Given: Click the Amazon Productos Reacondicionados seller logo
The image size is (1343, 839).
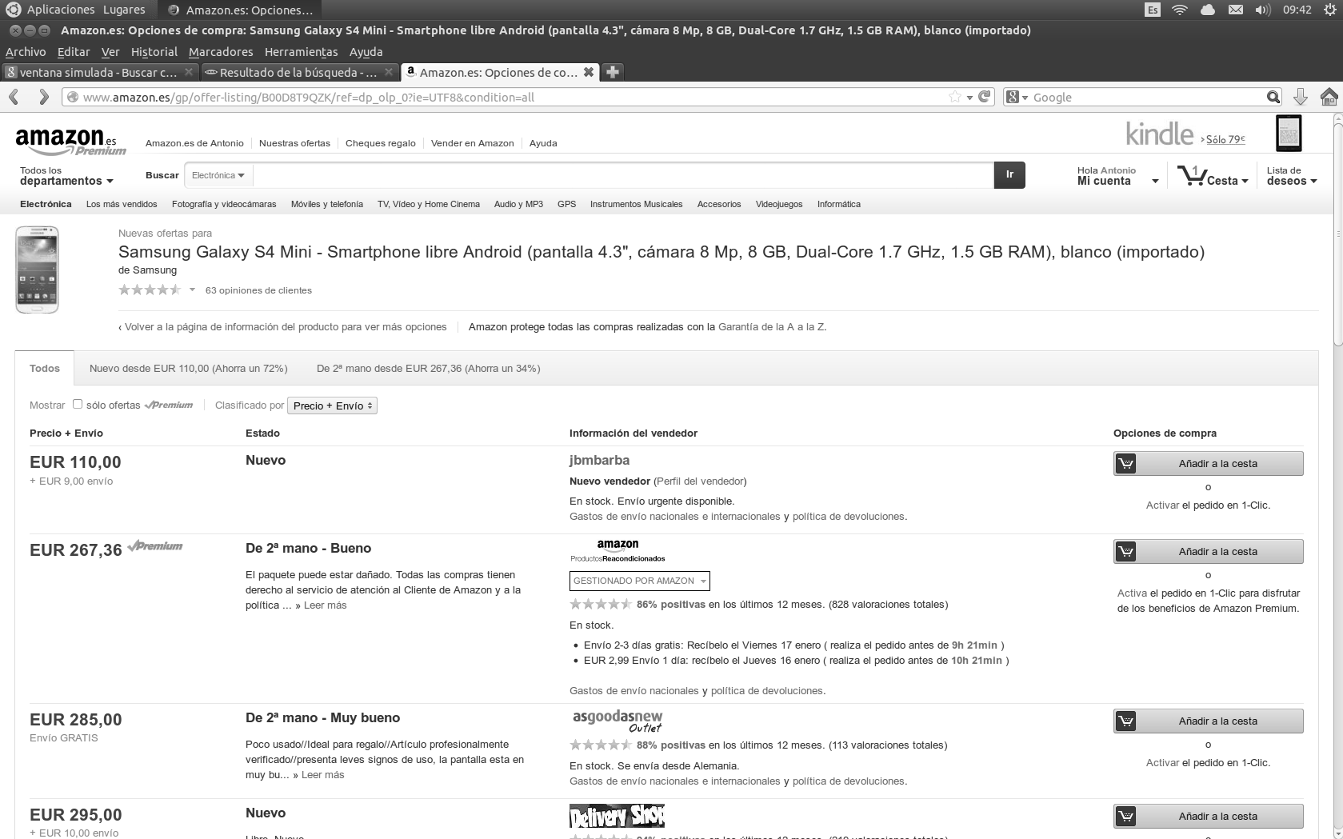Looking at the screenshot, I should 617,551.
